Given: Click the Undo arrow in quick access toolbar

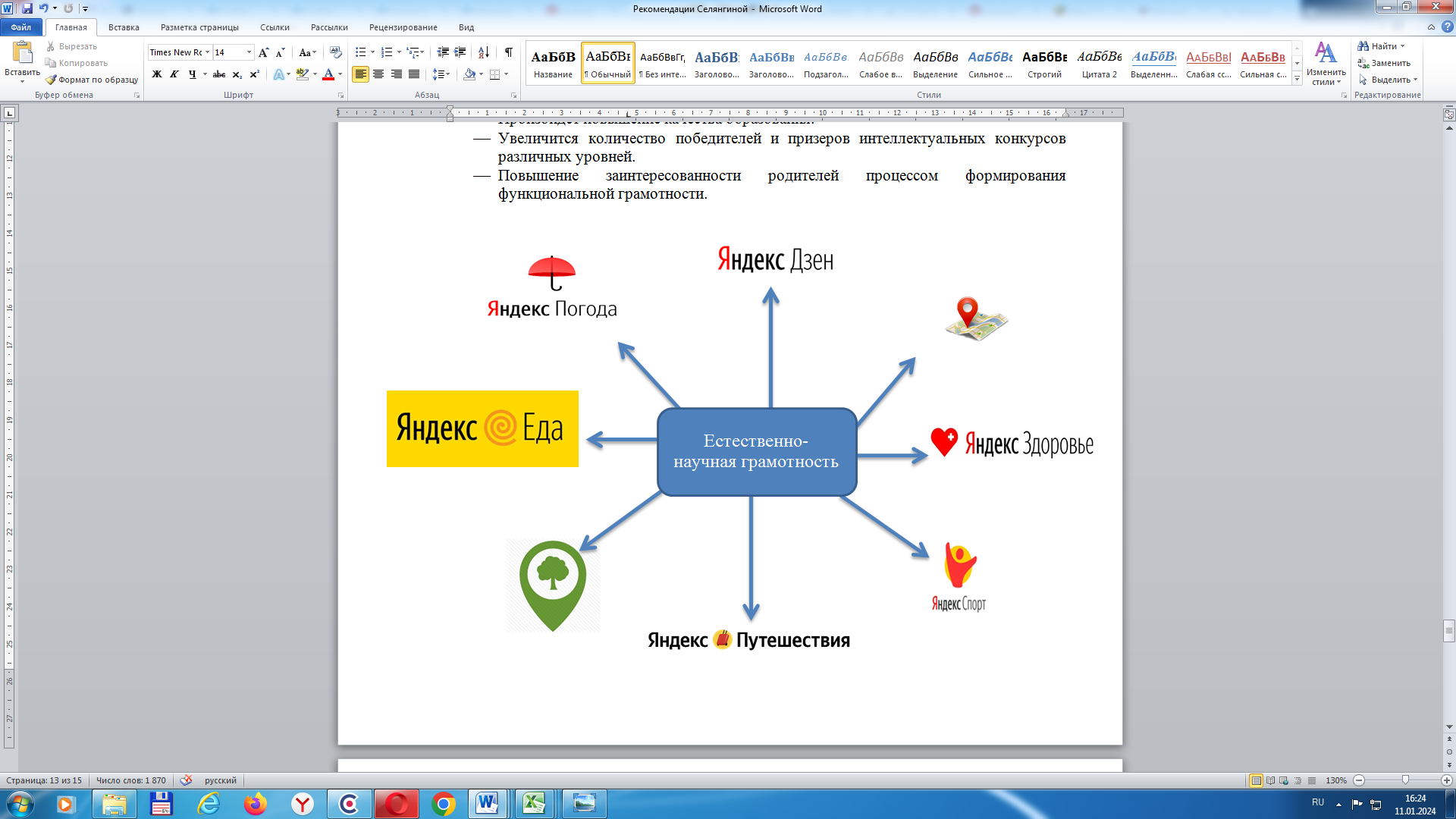Looking at the screenshot, I should pyautogui.click(x=43, y=8).
